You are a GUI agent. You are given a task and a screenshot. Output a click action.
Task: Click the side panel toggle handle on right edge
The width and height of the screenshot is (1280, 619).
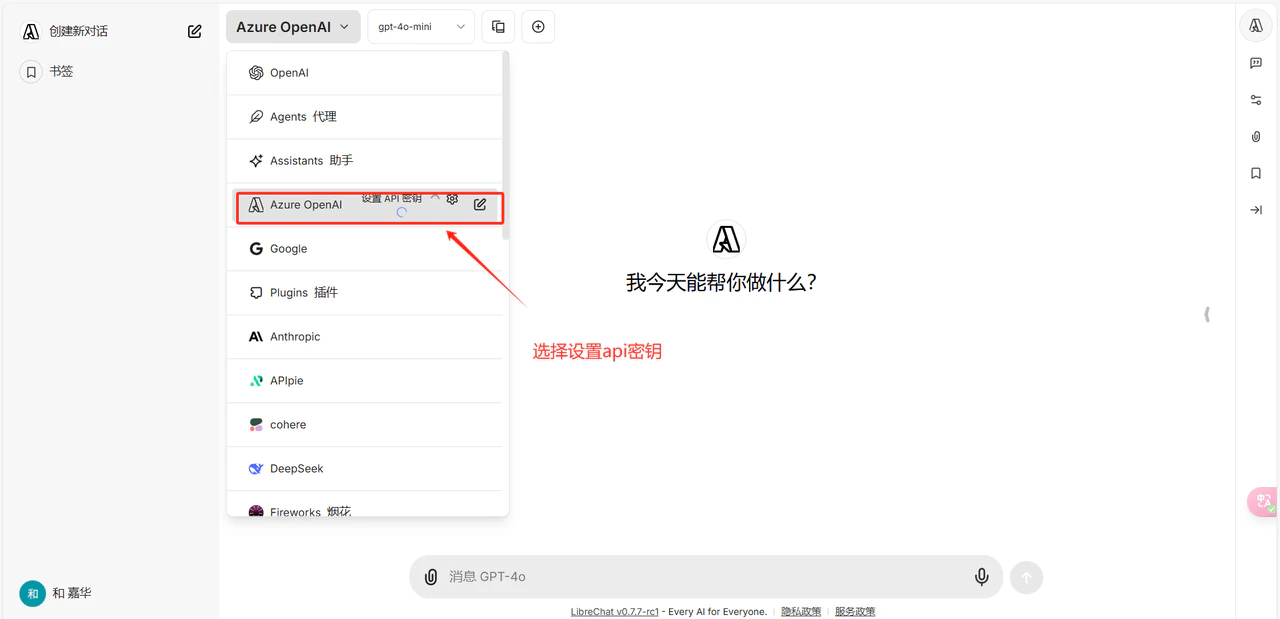pyautogui.click(x=1208, y=314)
